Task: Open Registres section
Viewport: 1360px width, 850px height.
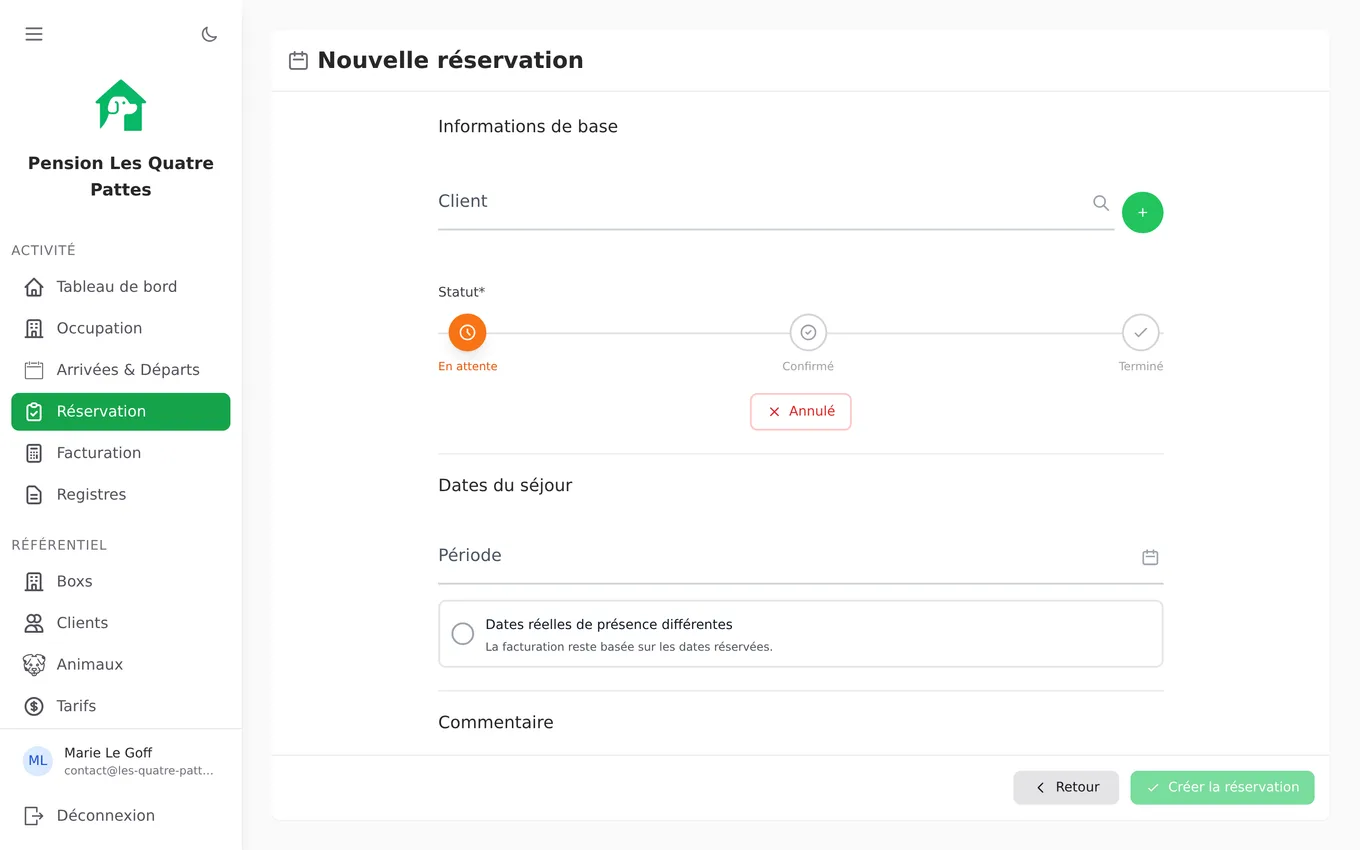Action: point(121,495)
